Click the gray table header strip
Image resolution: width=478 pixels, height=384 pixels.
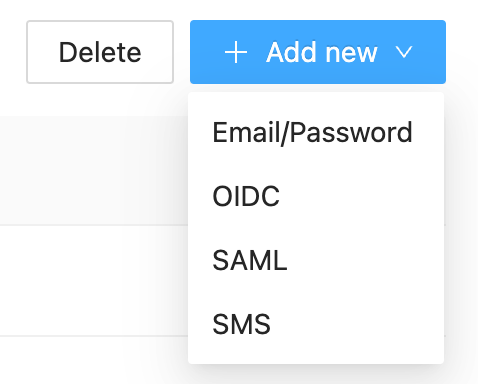click(x=94, y=170)
